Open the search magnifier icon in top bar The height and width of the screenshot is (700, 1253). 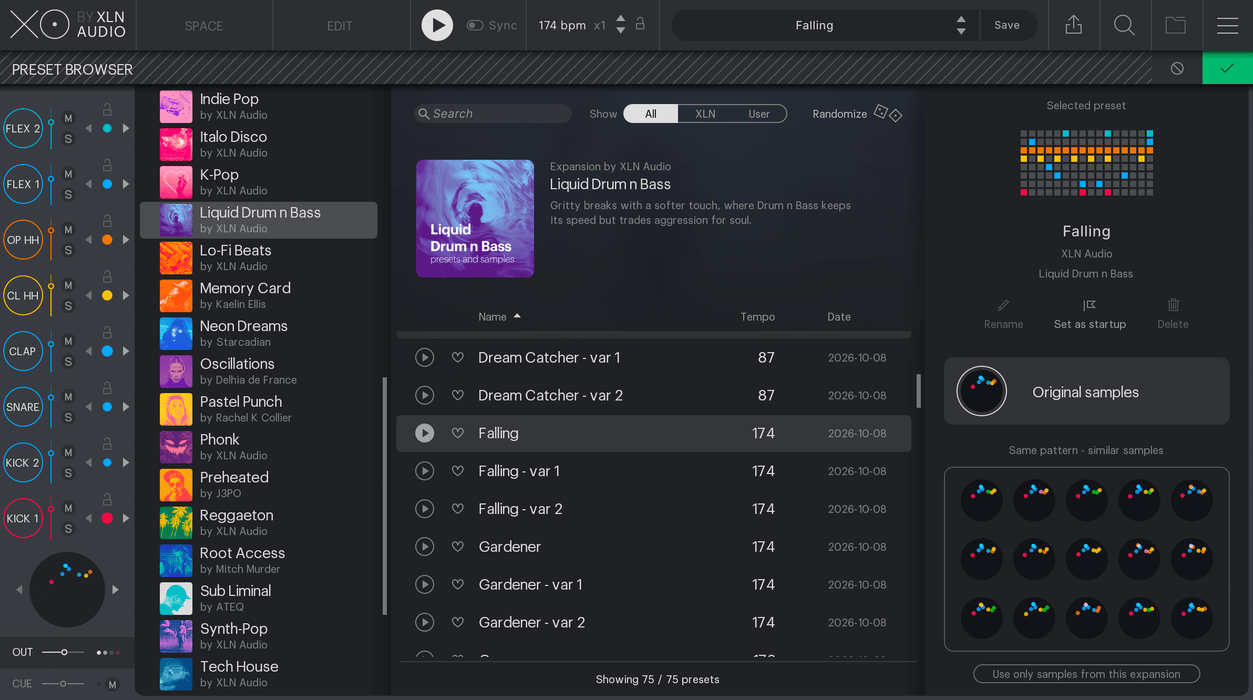pos(1124,25)
